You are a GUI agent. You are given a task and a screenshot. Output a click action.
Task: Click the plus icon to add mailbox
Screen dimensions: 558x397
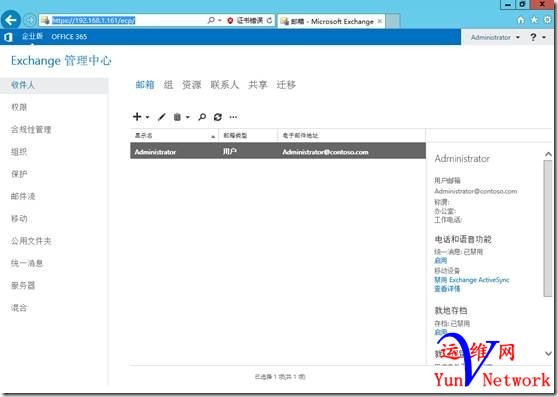[x=137, y=117]
